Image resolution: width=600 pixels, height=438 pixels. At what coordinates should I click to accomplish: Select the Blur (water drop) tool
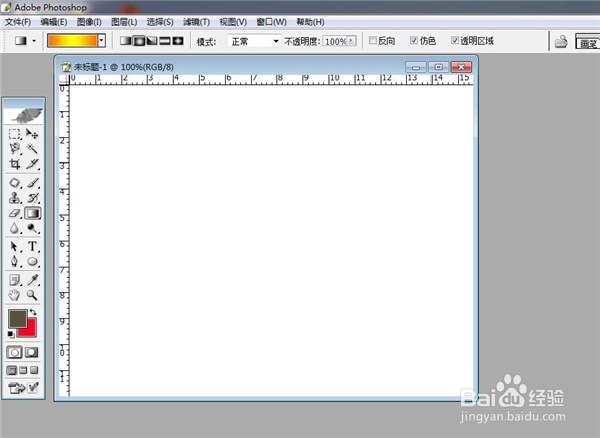15,228
